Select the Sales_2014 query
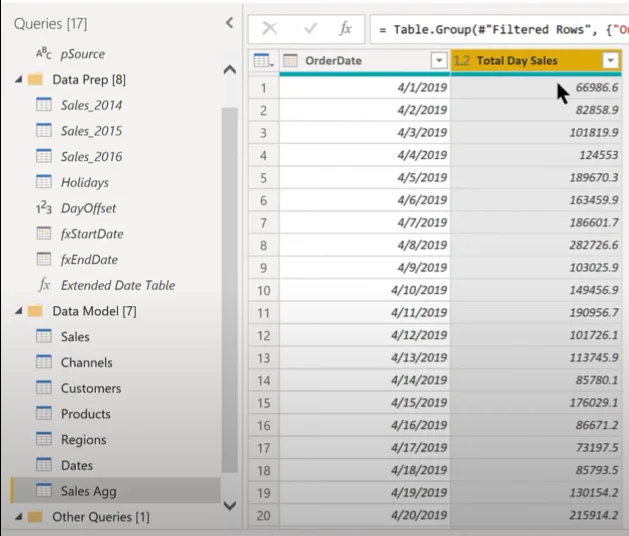This screenshot has width=629, height=536. click(x=91, y=105)
